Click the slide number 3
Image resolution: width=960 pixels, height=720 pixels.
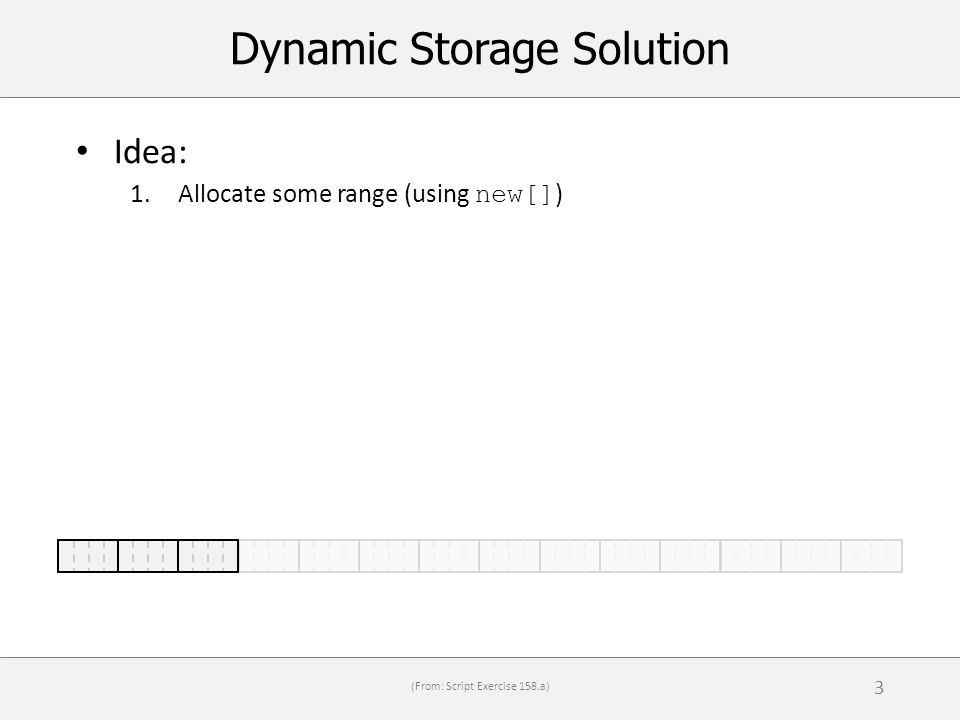[879, 688]
